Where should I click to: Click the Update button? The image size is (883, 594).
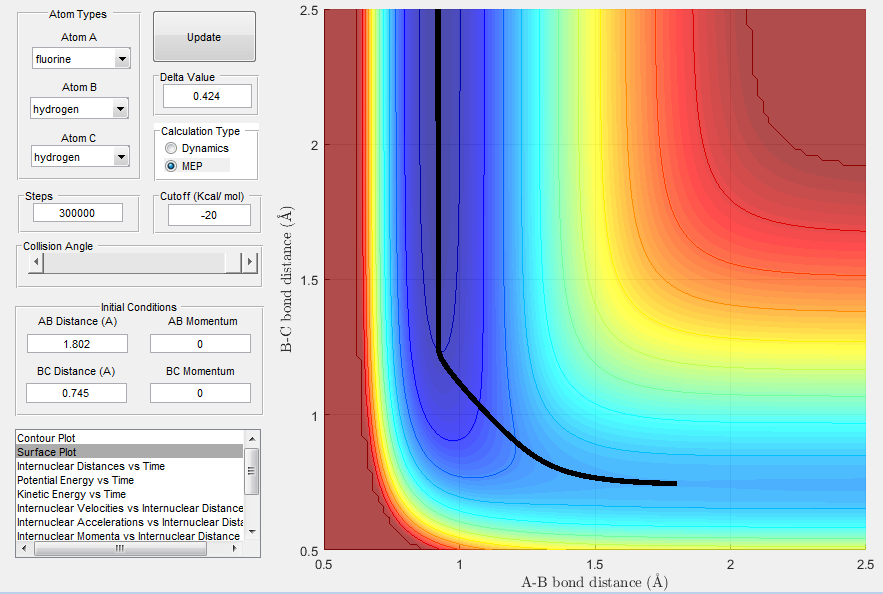tap(204, 37)
